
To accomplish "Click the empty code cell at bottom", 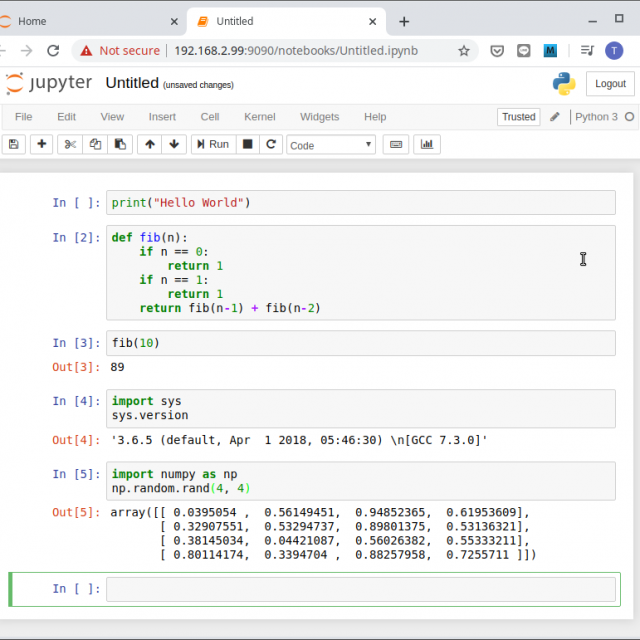I will click(x=360, y=589).
